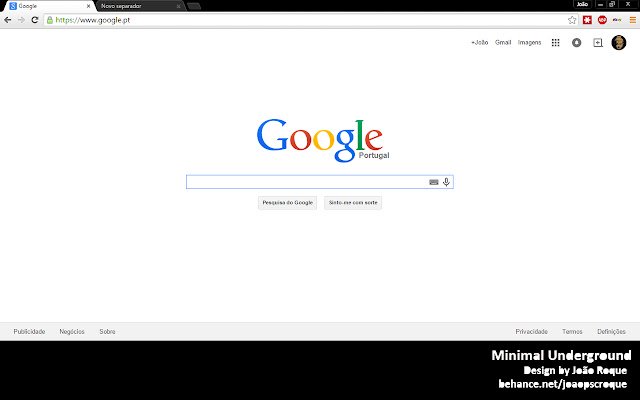Start voice search with microphone icon
Image resolution: width=640 pixels, height=400 pixels.
pyautogui.click(x=446, y=182)
